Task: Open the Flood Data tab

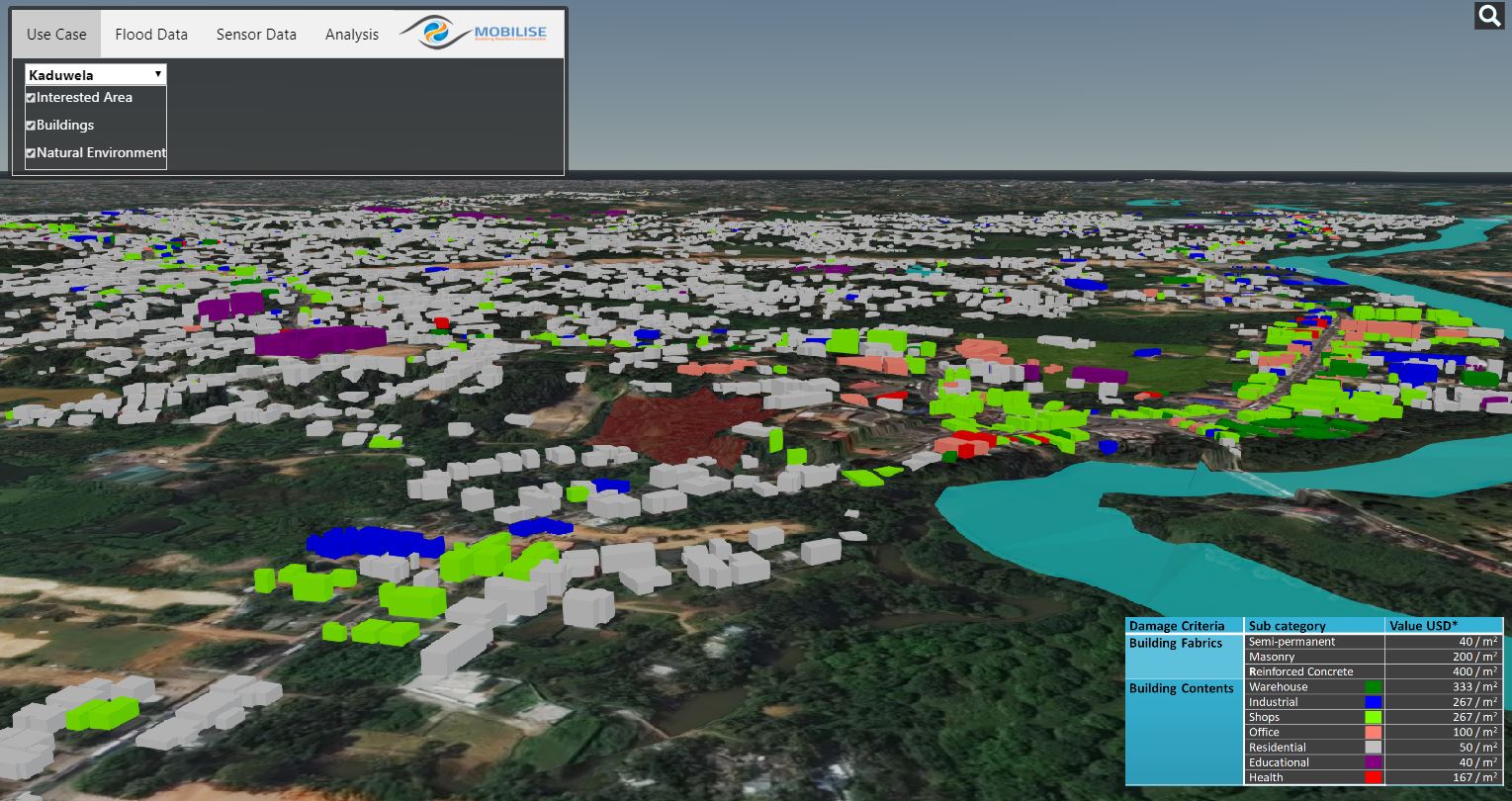Action: pyautogui.click(x=151, y=35)
